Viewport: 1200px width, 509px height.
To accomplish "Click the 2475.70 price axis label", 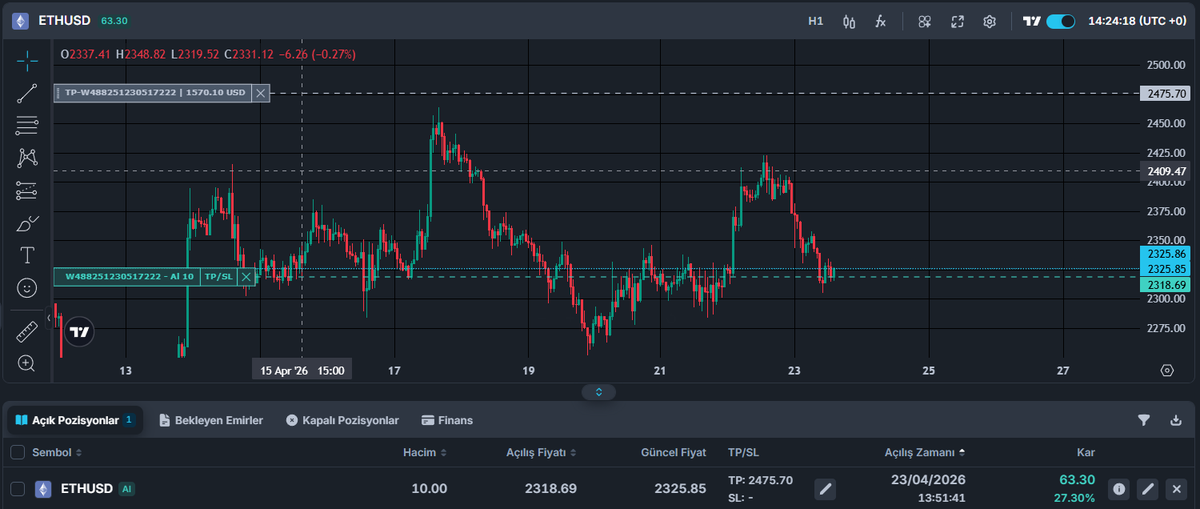I will point(1164,93).
